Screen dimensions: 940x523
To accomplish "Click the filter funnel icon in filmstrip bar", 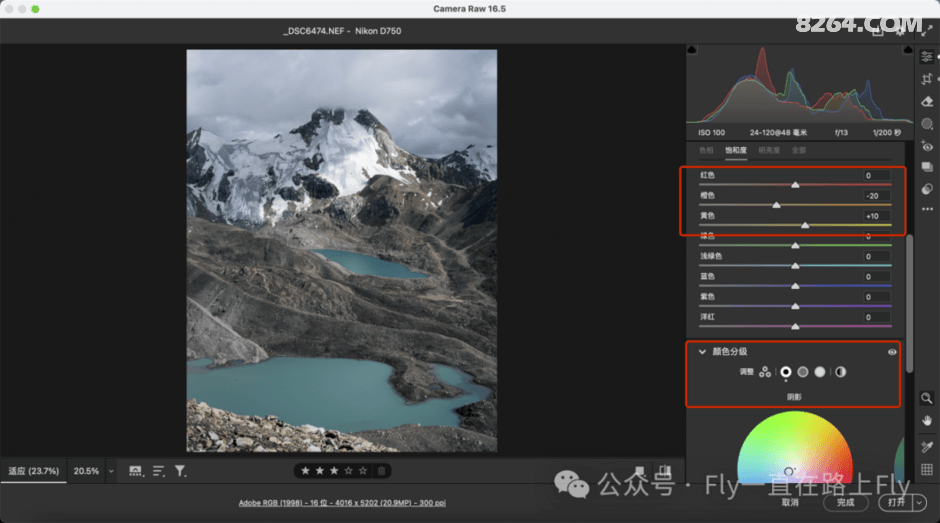I will point(180,471).
